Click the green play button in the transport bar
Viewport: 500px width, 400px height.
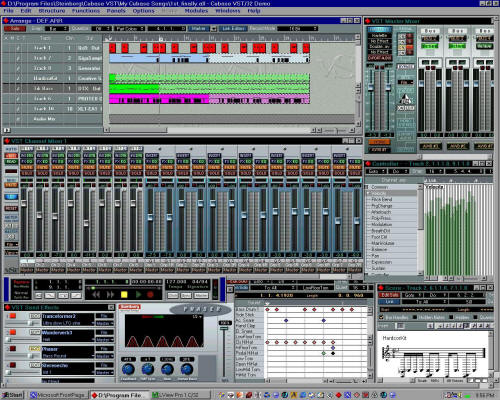tap(138, 295)
